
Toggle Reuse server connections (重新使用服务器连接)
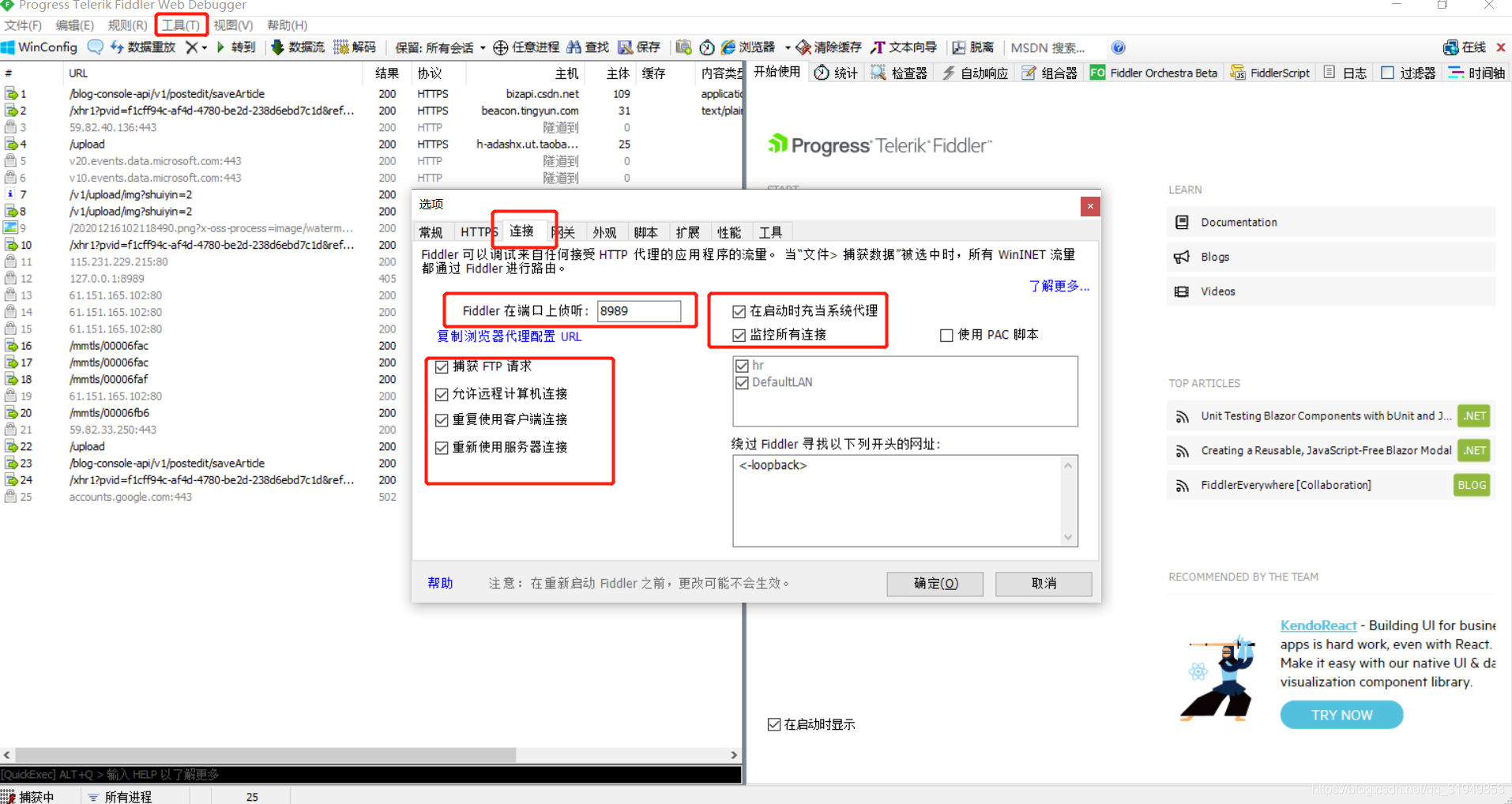[x=442, y=448]
